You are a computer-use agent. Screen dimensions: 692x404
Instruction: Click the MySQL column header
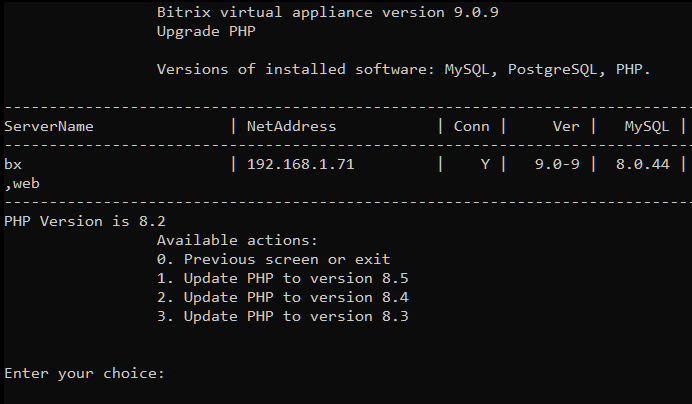tap(646, 126)
